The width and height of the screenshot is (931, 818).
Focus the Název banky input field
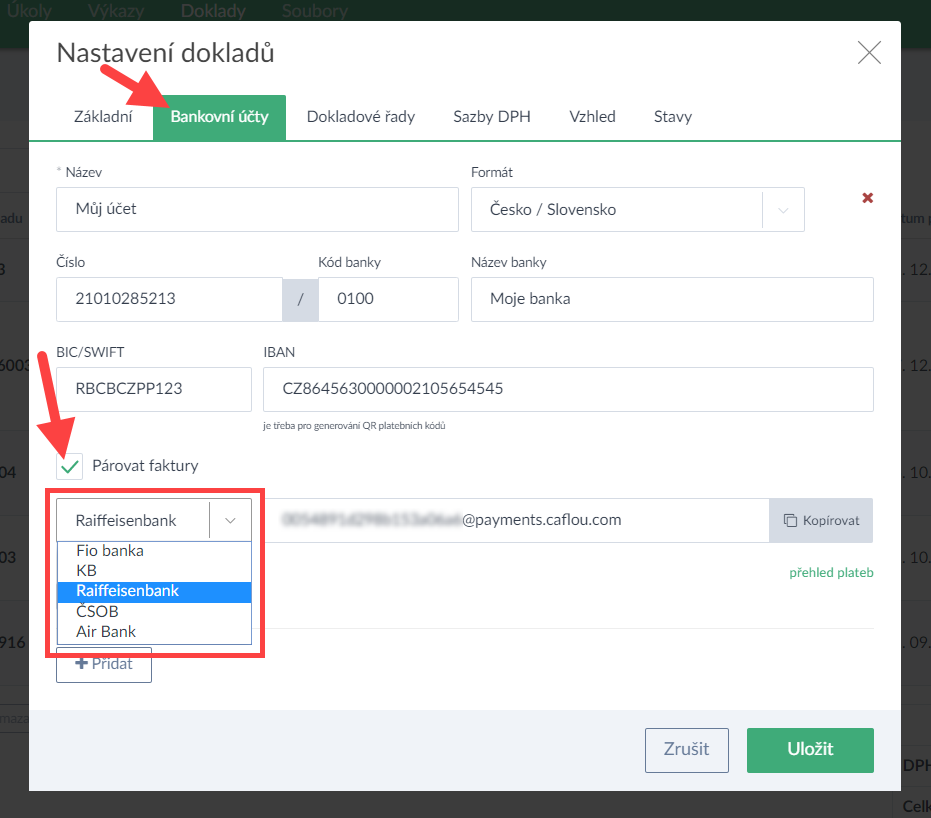coord(671,299)
